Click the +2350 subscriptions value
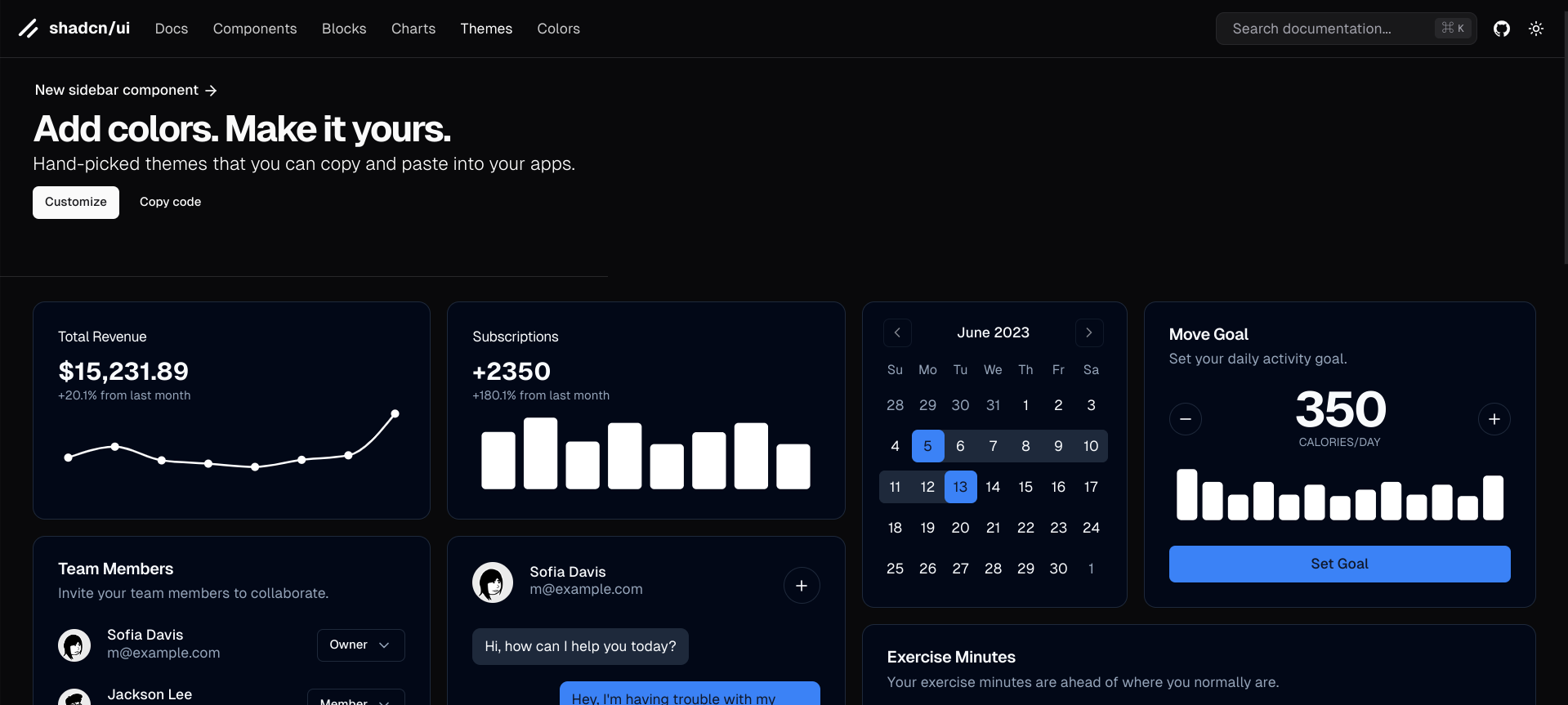Screen dimensions: 1568x705 click(x=511, y=372)
